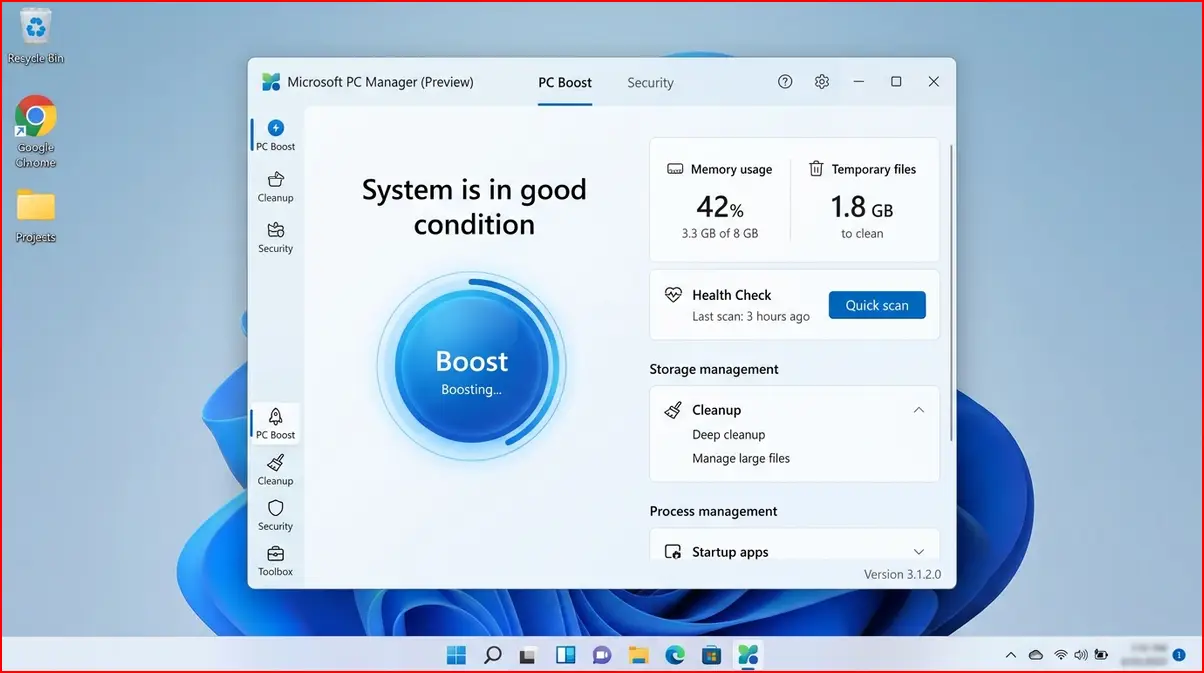The image size is (1204, 673).
Task: Click PC Manager icon in the taskbar
Action: [x=748, y=655]
